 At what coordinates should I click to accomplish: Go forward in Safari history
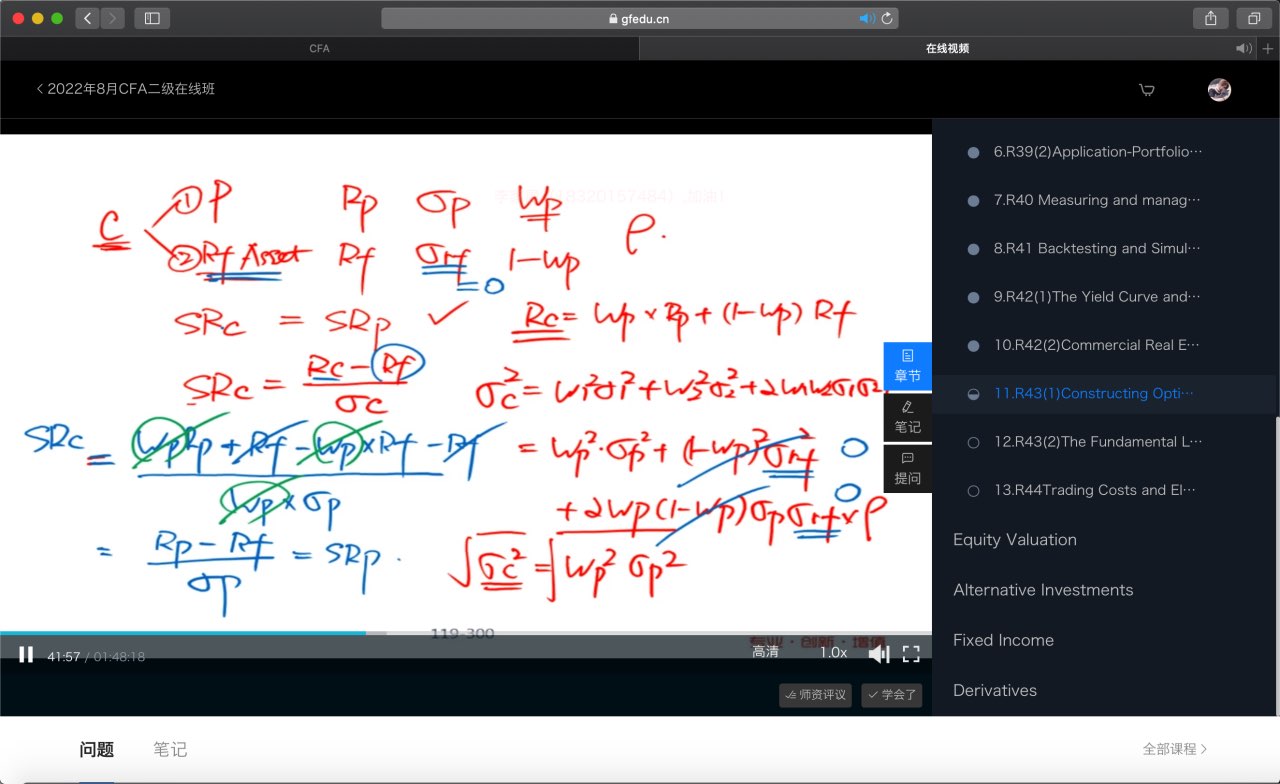pyautogui.click(x=112, y=18)
